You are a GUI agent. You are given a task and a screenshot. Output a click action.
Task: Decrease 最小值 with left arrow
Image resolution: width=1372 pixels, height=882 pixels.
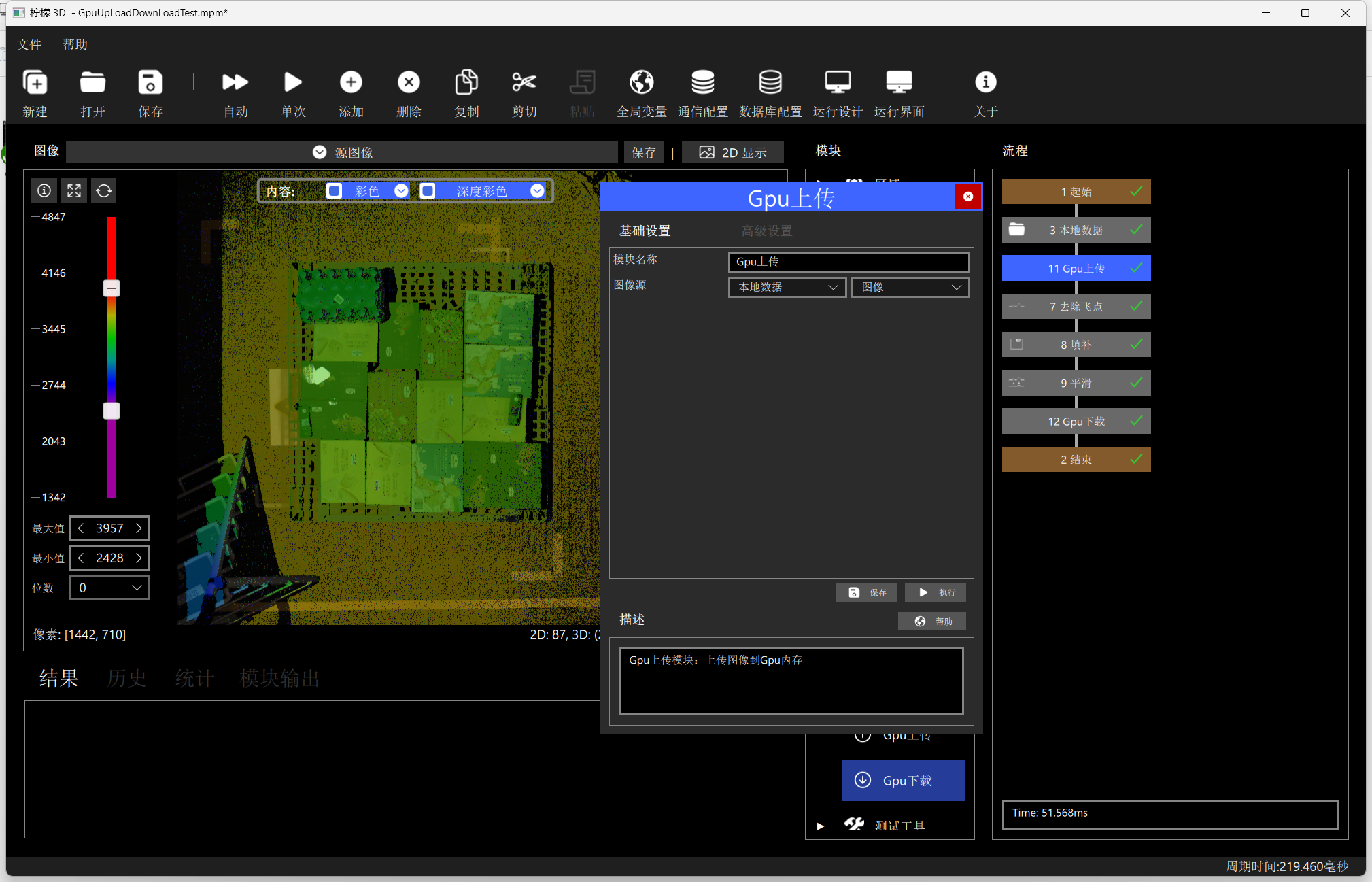(81, 558)
